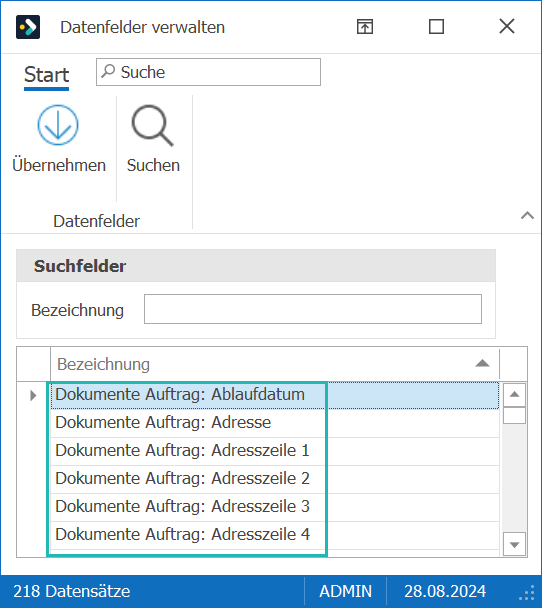
Task: Collapse the ribbon with the chevron
Action: click(527, 215)
